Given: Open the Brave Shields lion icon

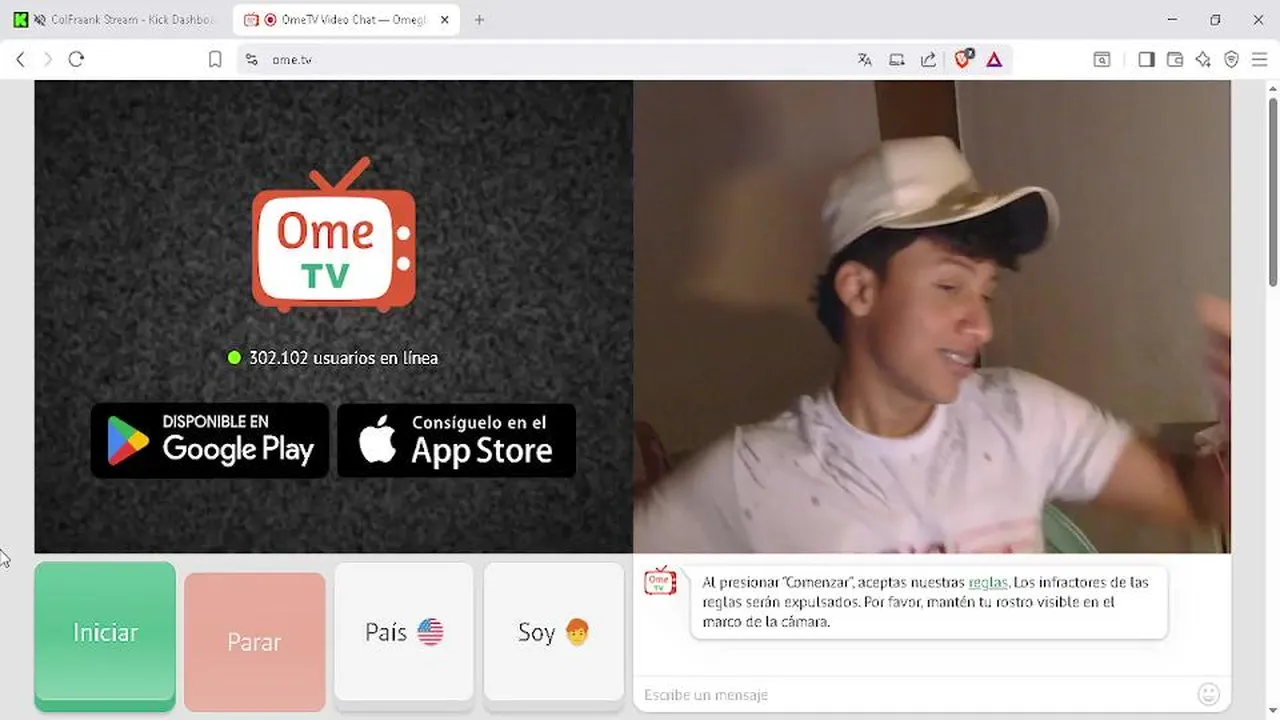Looking at the screenshot, I should [963, 59].
